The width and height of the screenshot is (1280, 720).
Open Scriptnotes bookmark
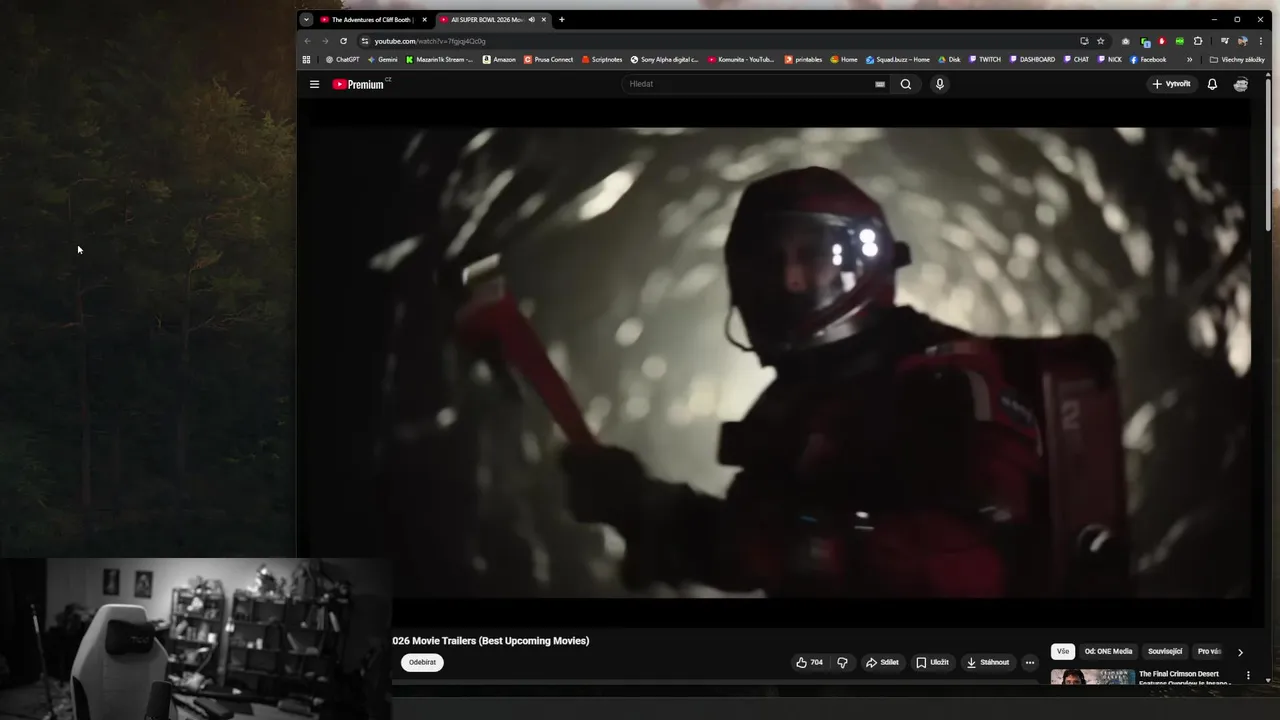click(602, 60)
